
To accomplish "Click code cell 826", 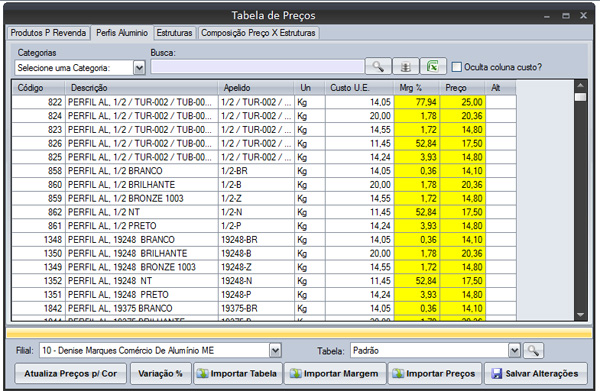I will click(38, 143).
